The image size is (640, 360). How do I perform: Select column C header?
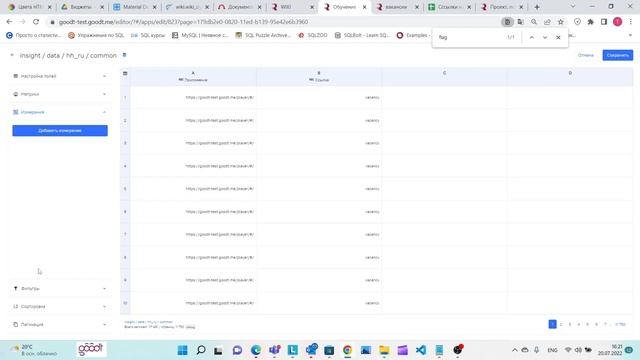tap(444, 76)
